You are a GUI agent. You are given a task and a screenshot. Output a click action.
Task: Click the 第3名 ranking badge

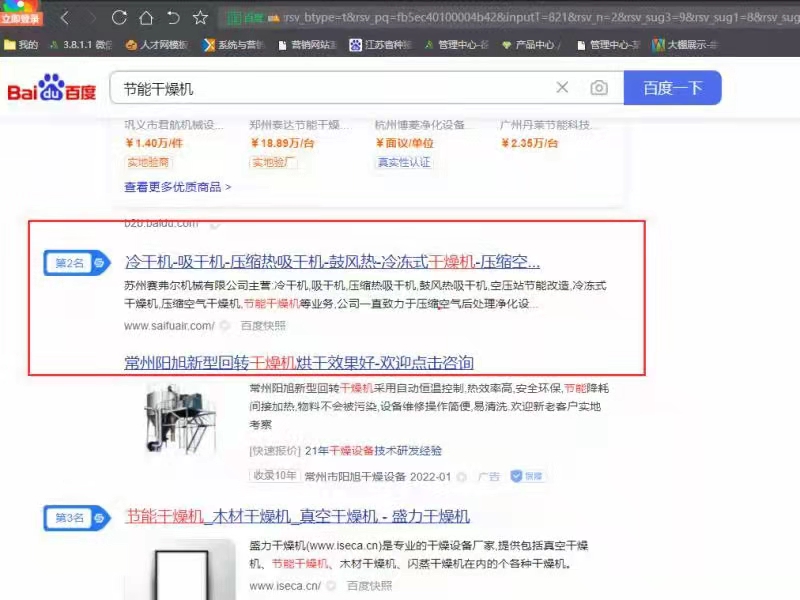tap(77, 518)
